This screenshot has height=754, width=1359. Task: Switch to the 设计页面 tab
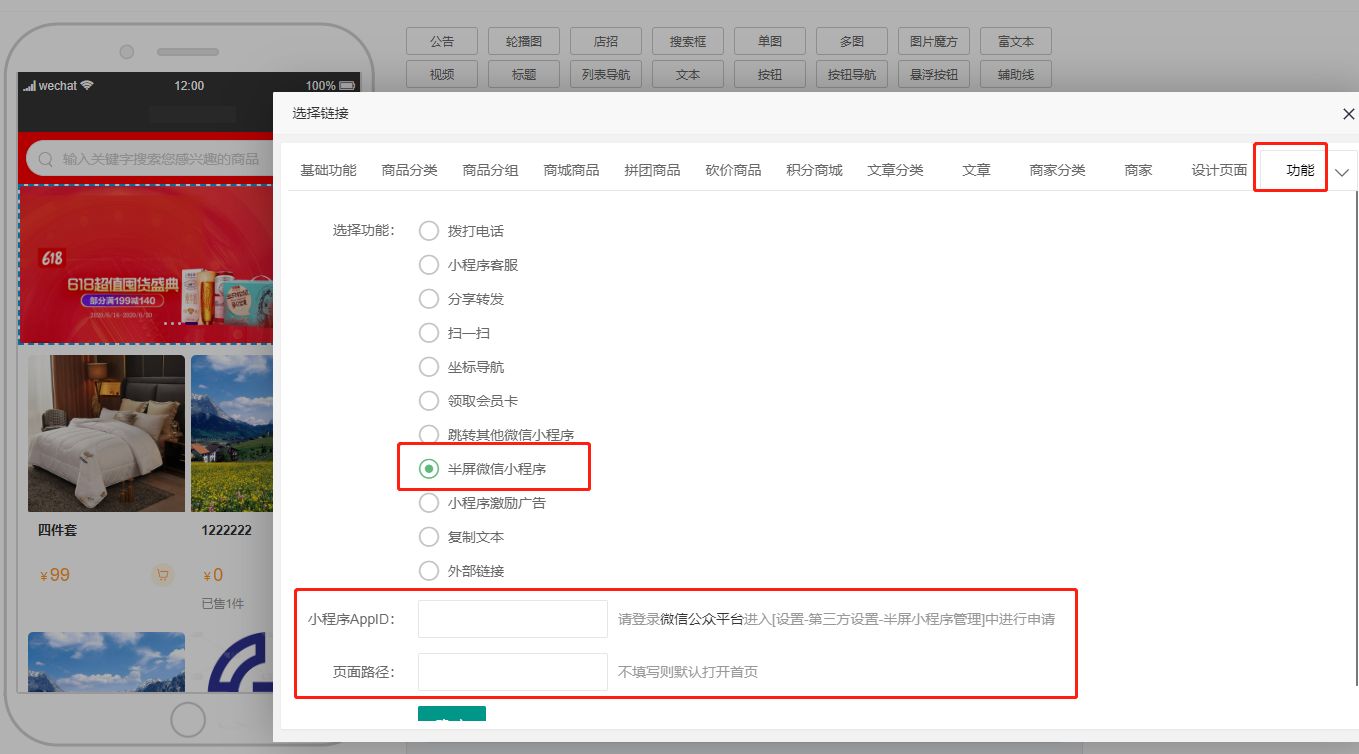1219,171
